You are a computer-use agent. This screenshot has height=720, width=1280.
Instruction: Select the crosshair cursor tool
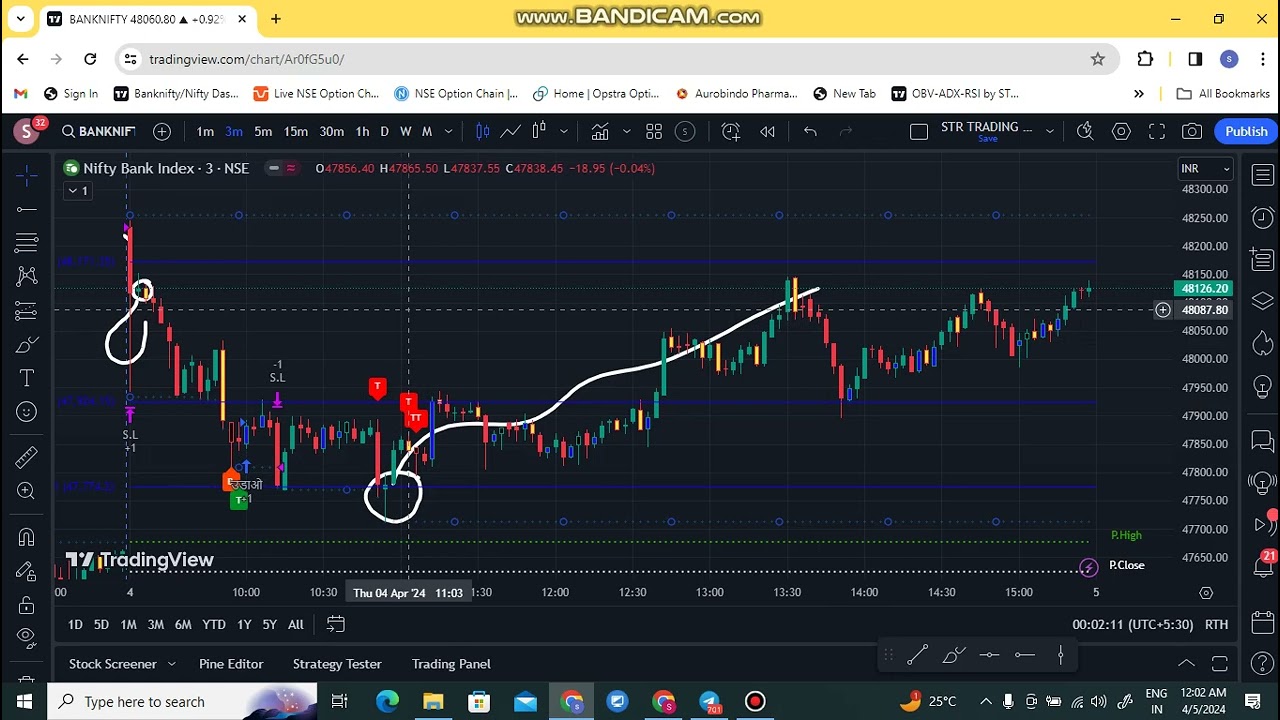click(x=27, y=175)
